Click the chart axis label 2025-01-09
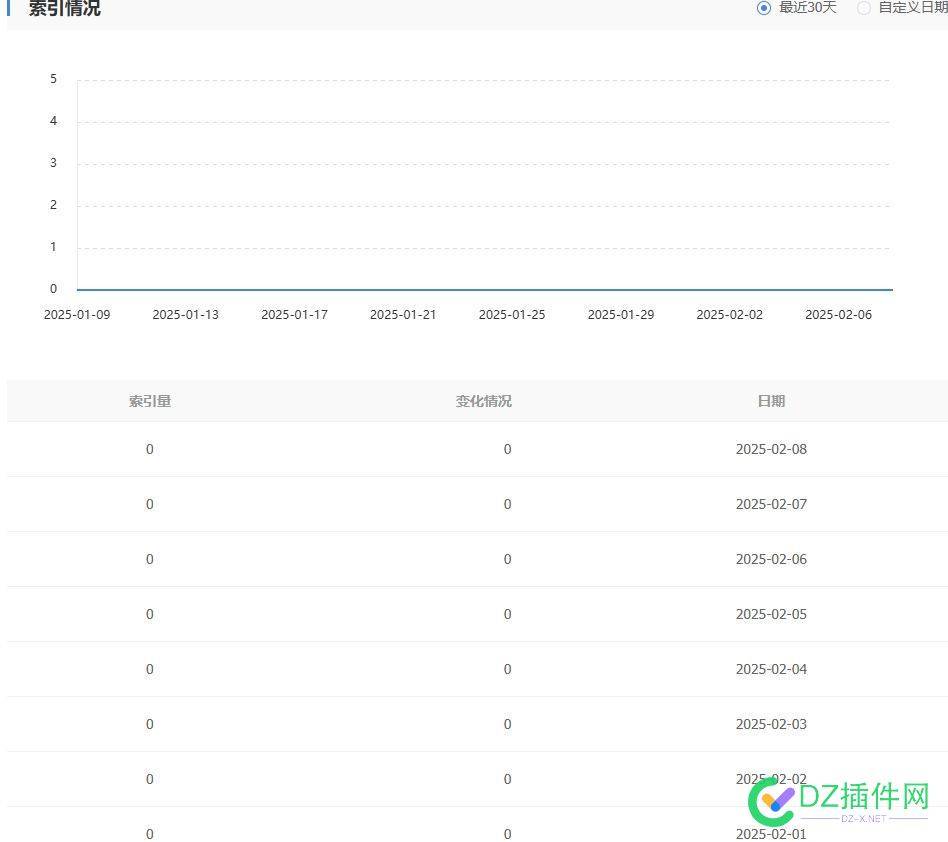The image size is (948, 842). (77, 314)
